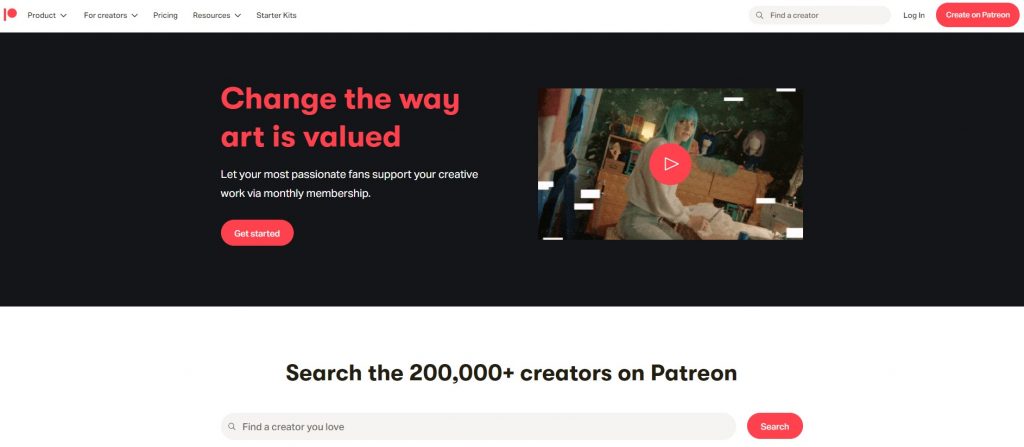The height and width of the screenshot is (447, 1024).
Task: Click Create on Patreon button
Action: (x=977, y=15)
